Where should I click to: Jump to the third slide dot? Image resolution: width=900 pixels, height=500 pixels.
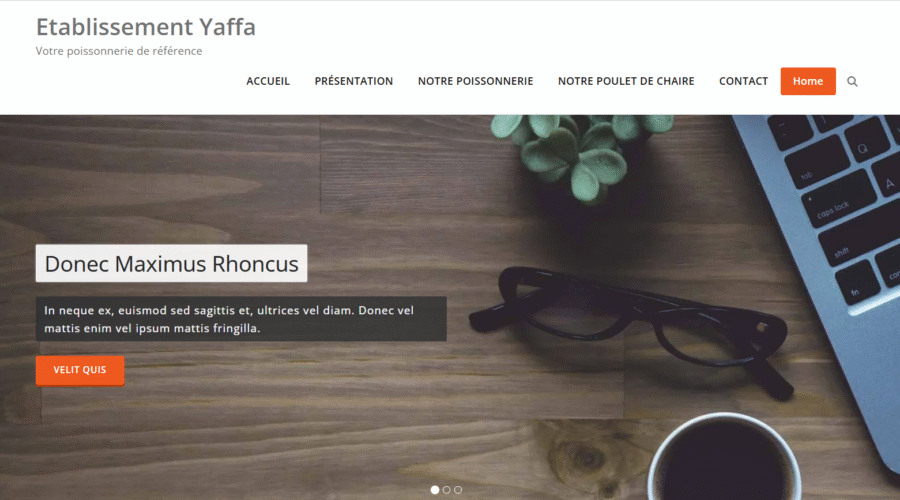coord(458,490)
